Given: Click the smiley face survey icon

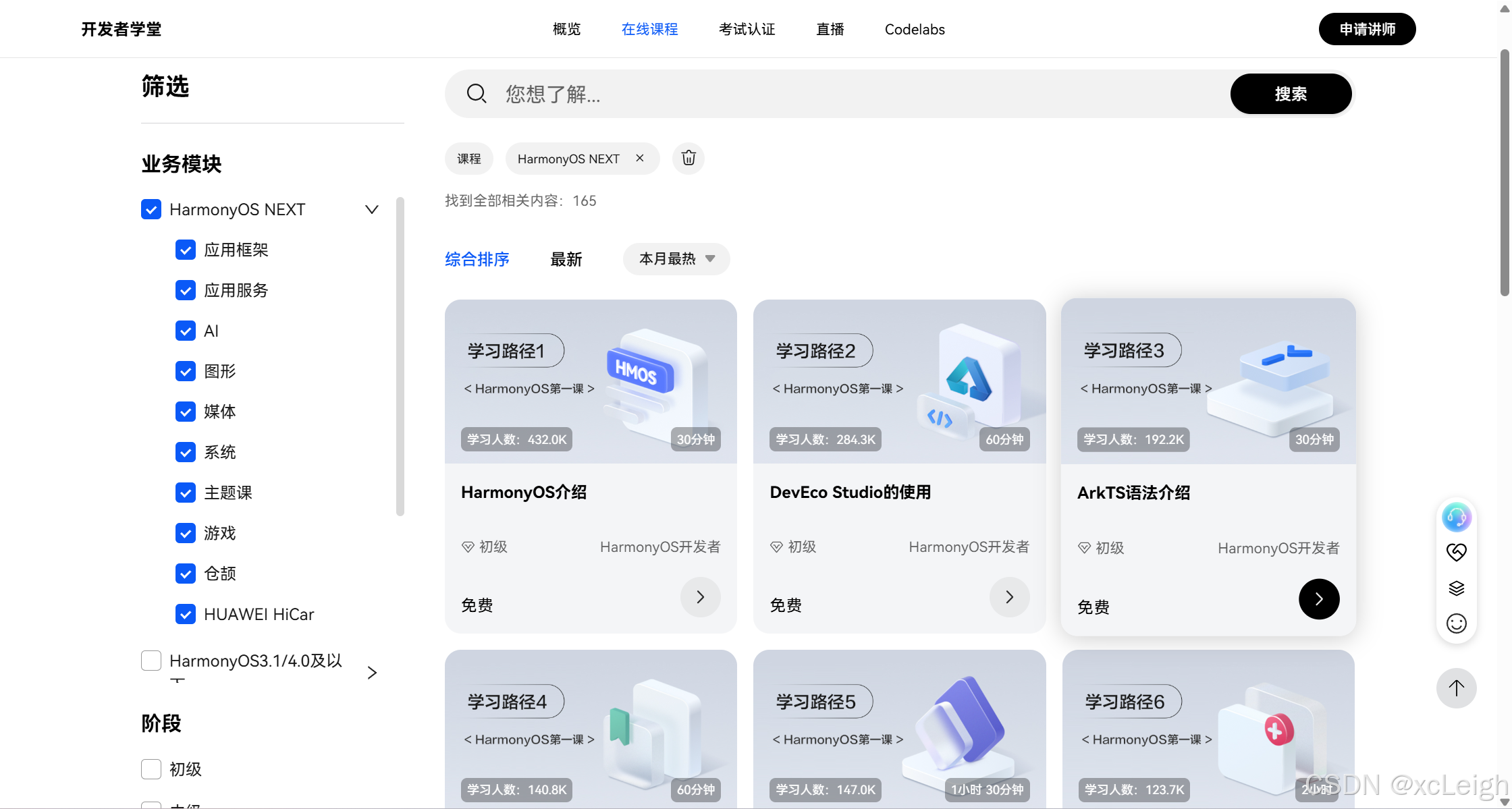Looking at the screenshot, I should (x=1456, y=623).
